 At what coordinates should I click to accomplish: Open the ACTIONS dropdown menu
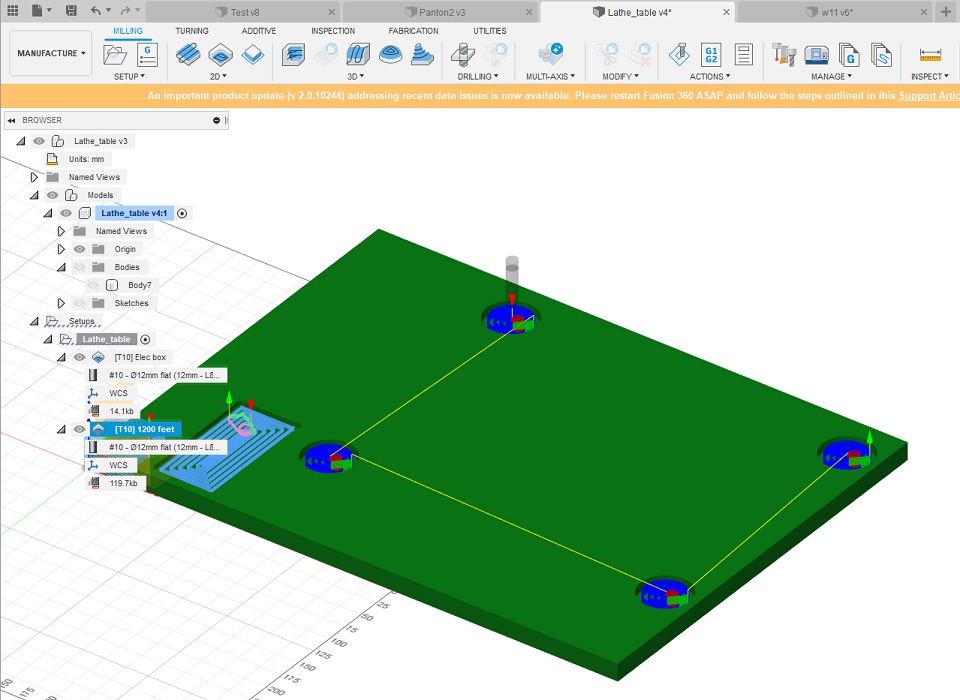point(710,77)
